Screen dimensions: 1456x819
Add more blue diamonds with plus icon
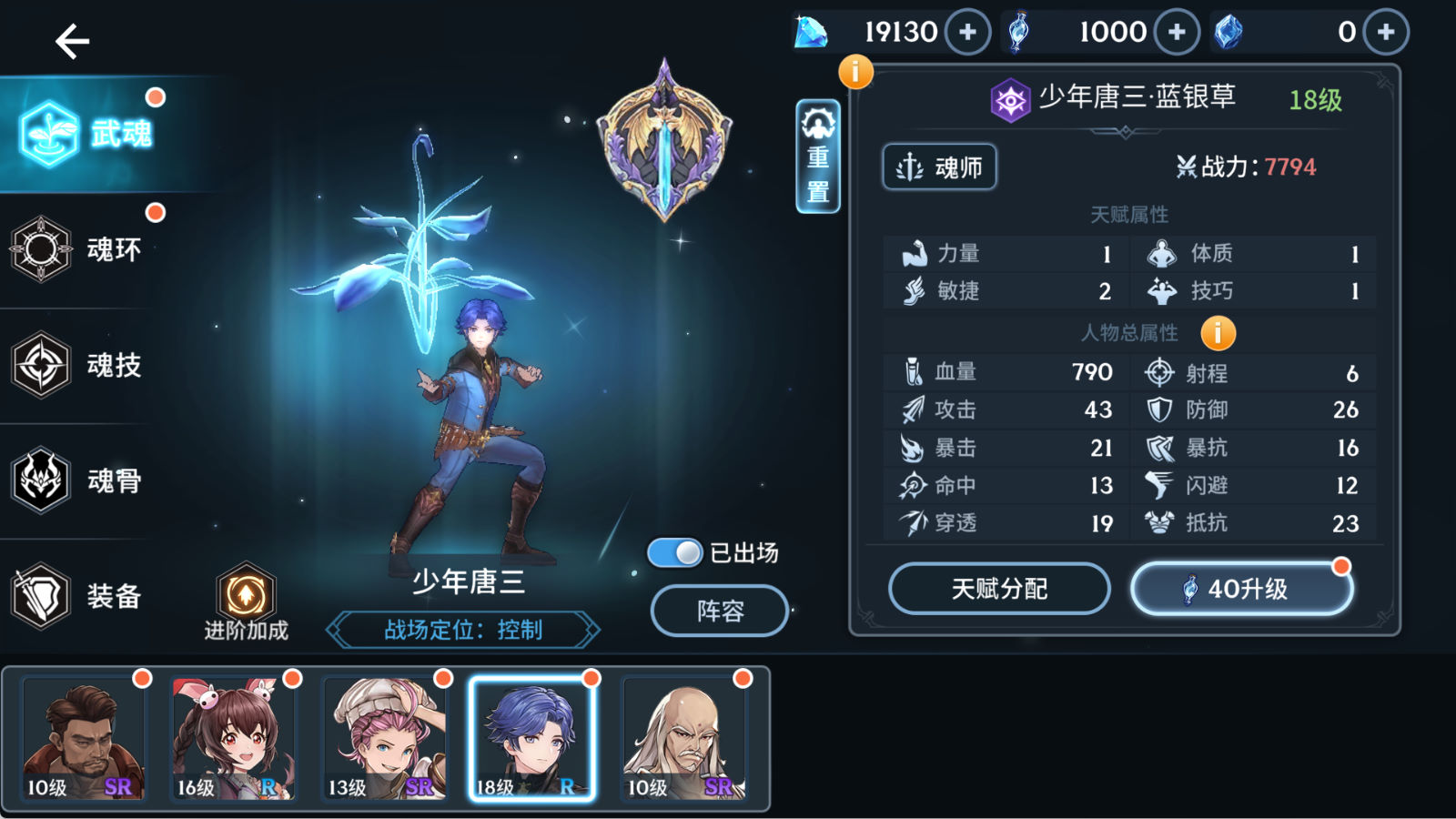[967, 32]
